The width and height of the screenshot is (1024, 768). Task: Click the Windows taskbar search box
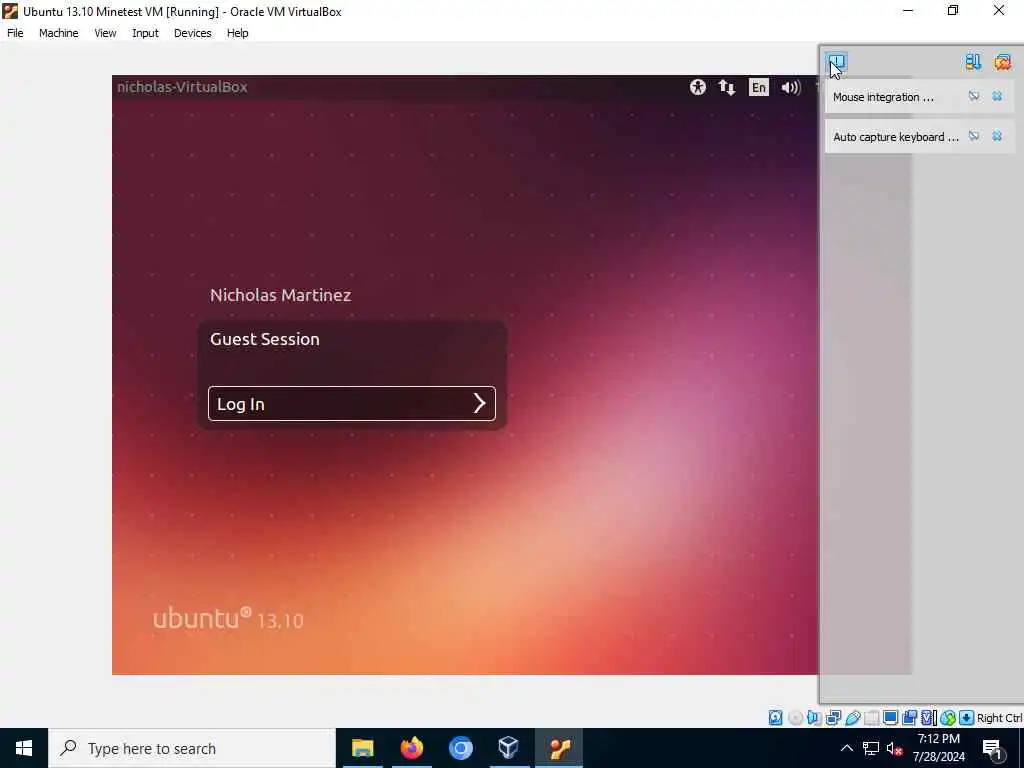click(x=191, y=748)
